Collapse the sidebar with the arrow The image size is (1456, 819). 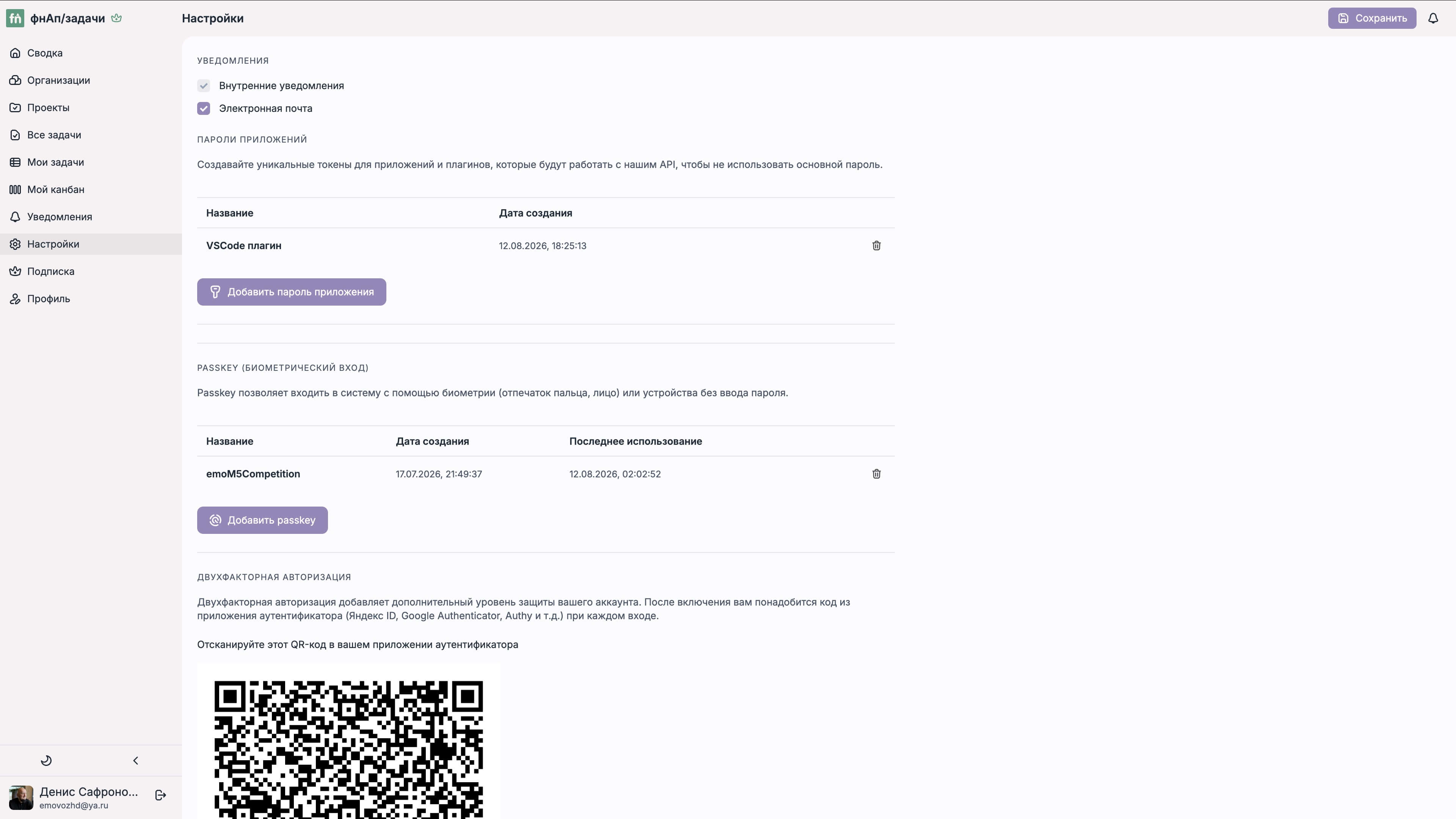(x=136, y=760)
